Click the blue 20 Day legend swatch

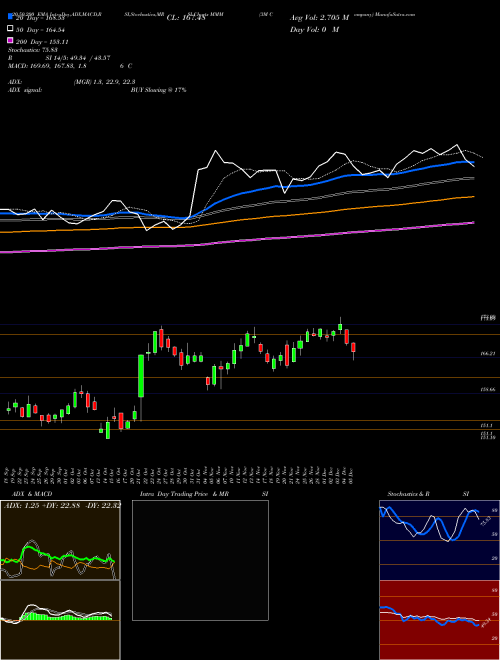click(x=10, y=17)
